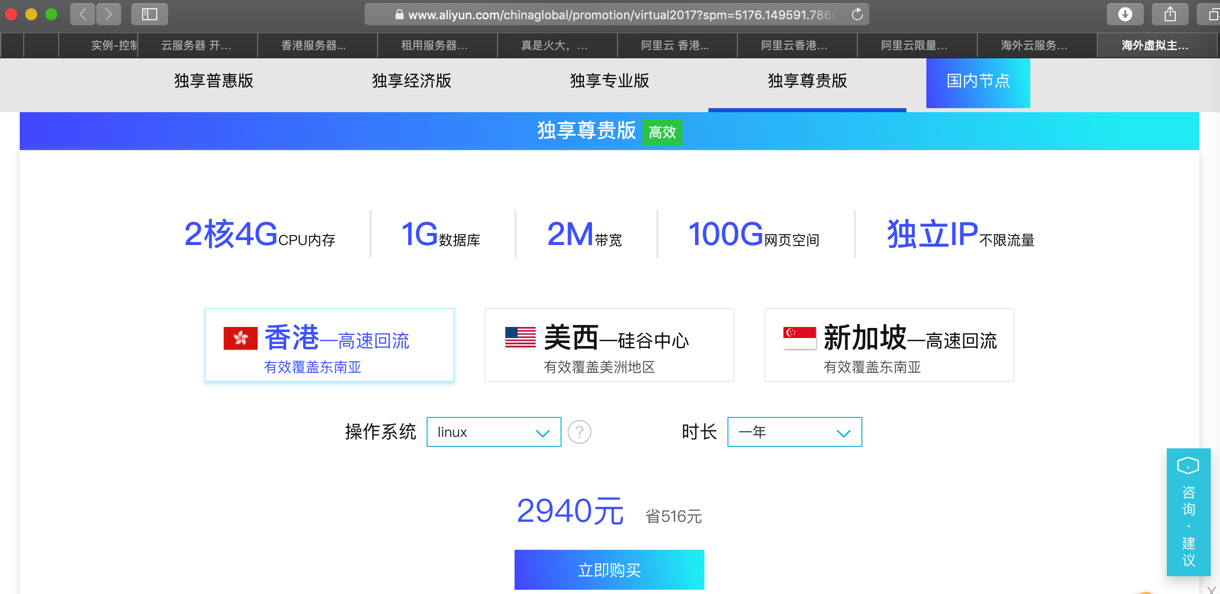Expand the 操作系统 linux dropdown
This screenshot has width=1220, height=594.
click(x=494, y=432)
